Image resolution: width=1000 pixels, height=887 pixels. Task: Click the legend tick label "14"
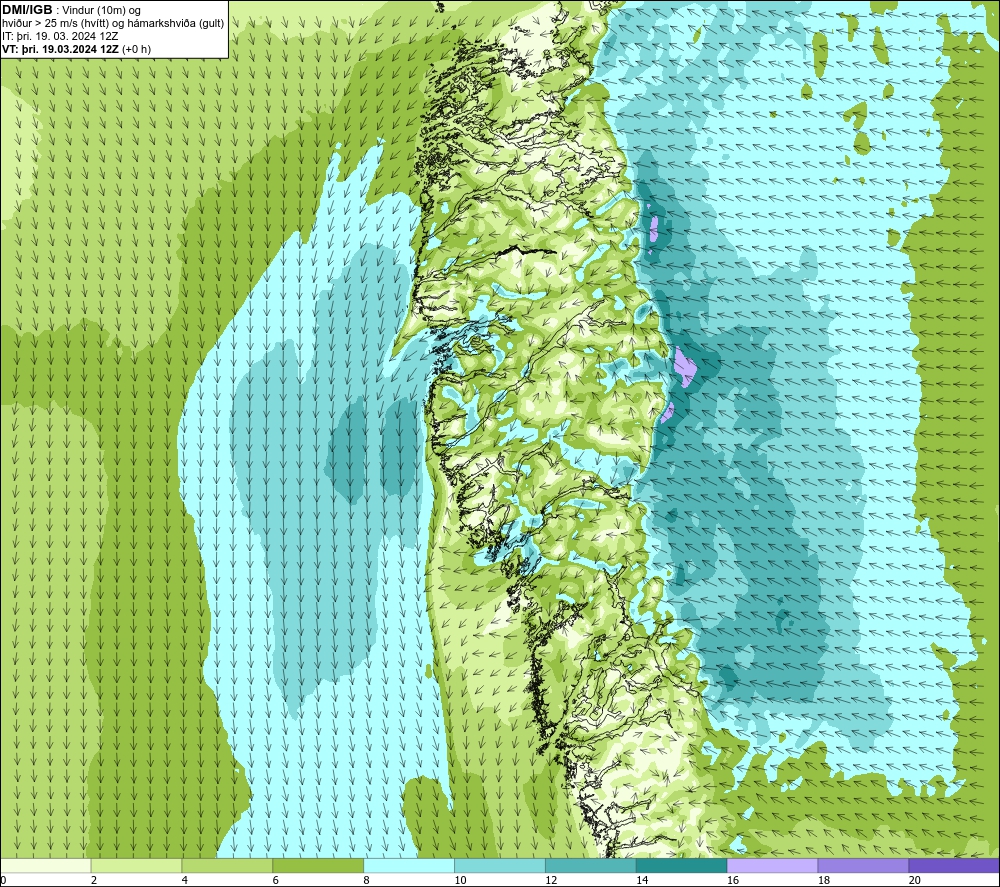click(x=642, y=880)
